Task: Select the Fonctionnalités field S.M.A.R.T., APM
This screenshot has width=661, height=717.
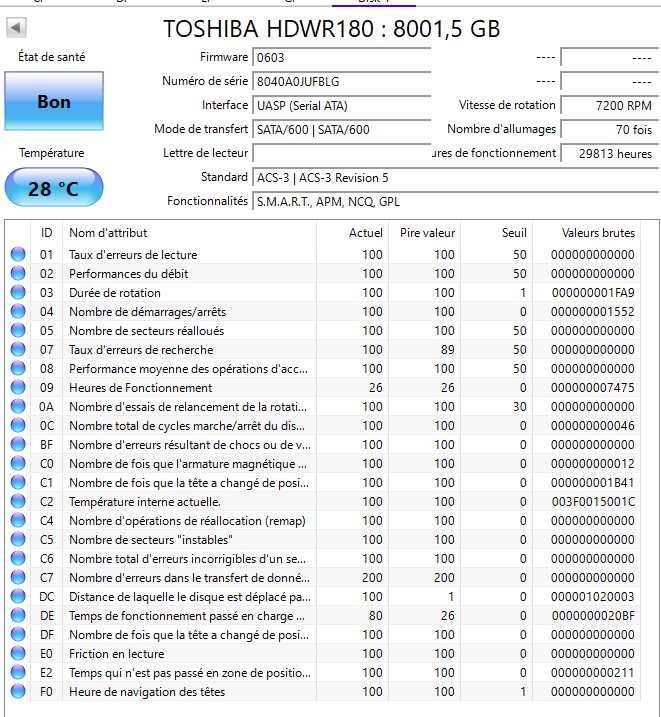Action: 455,202
